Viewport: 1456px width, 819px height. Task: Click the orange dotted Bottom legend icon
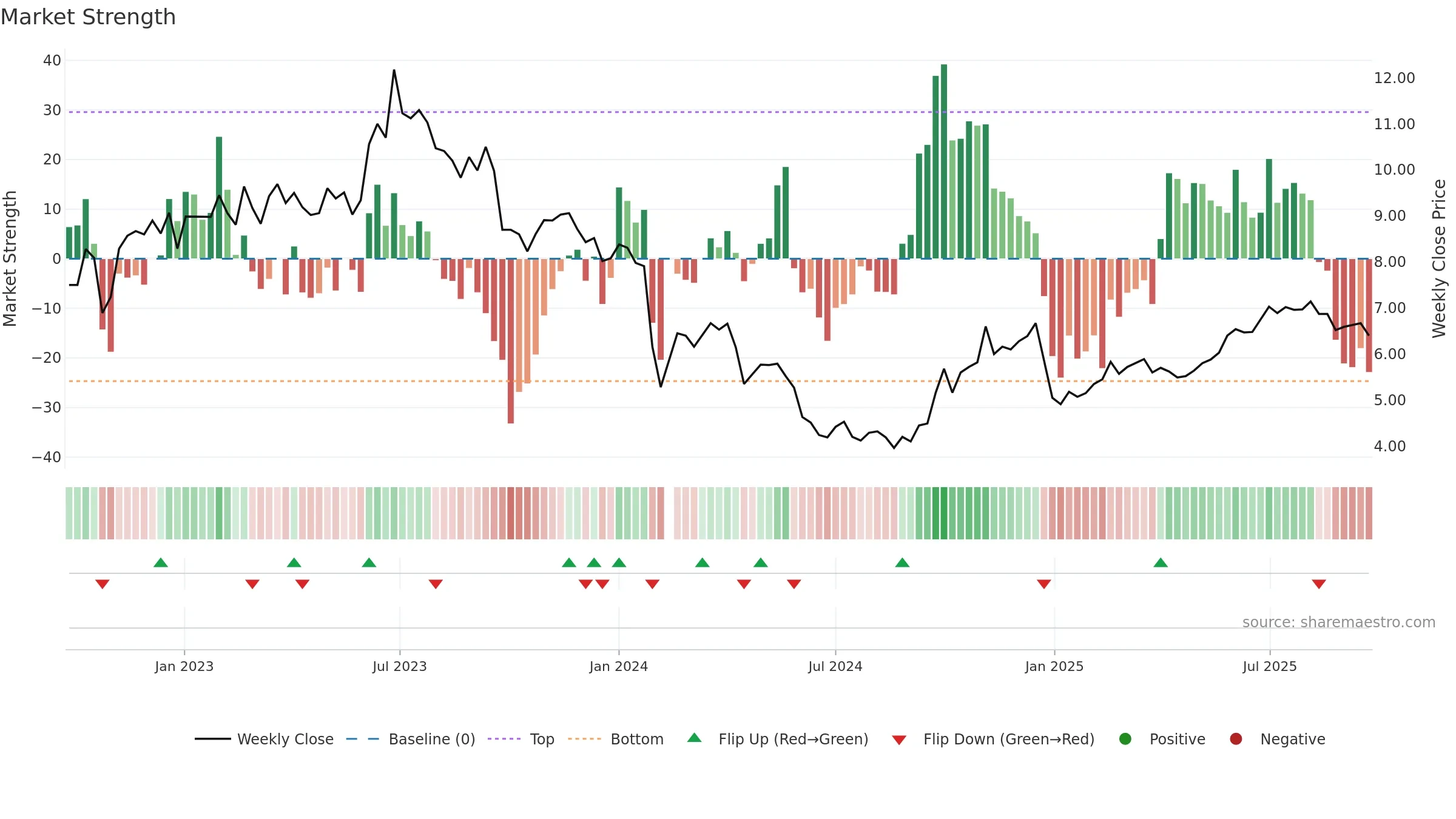point(585,739)
